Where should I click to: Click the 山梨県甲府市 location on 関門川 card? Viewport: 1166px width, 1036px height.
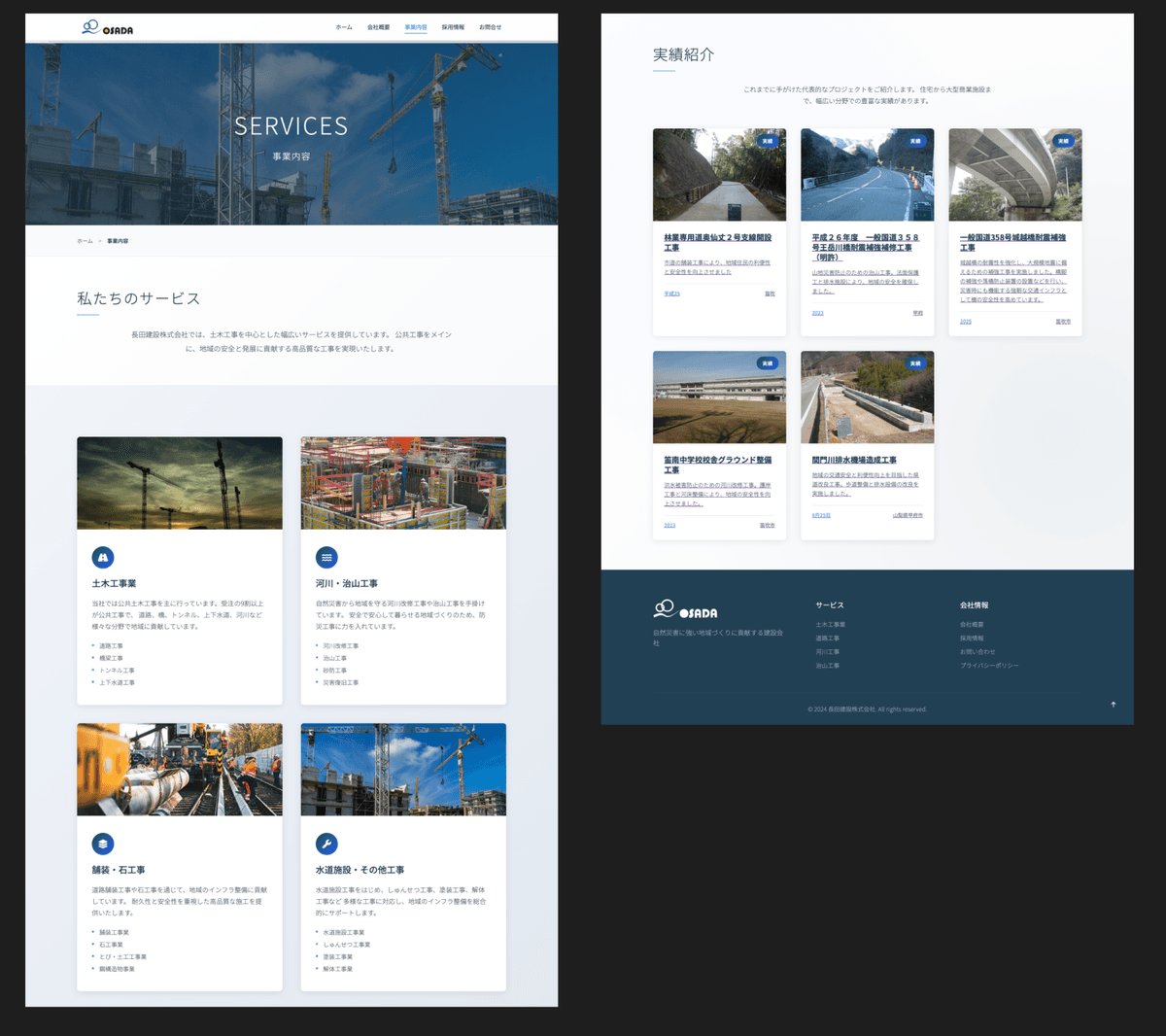coord(908,515)
